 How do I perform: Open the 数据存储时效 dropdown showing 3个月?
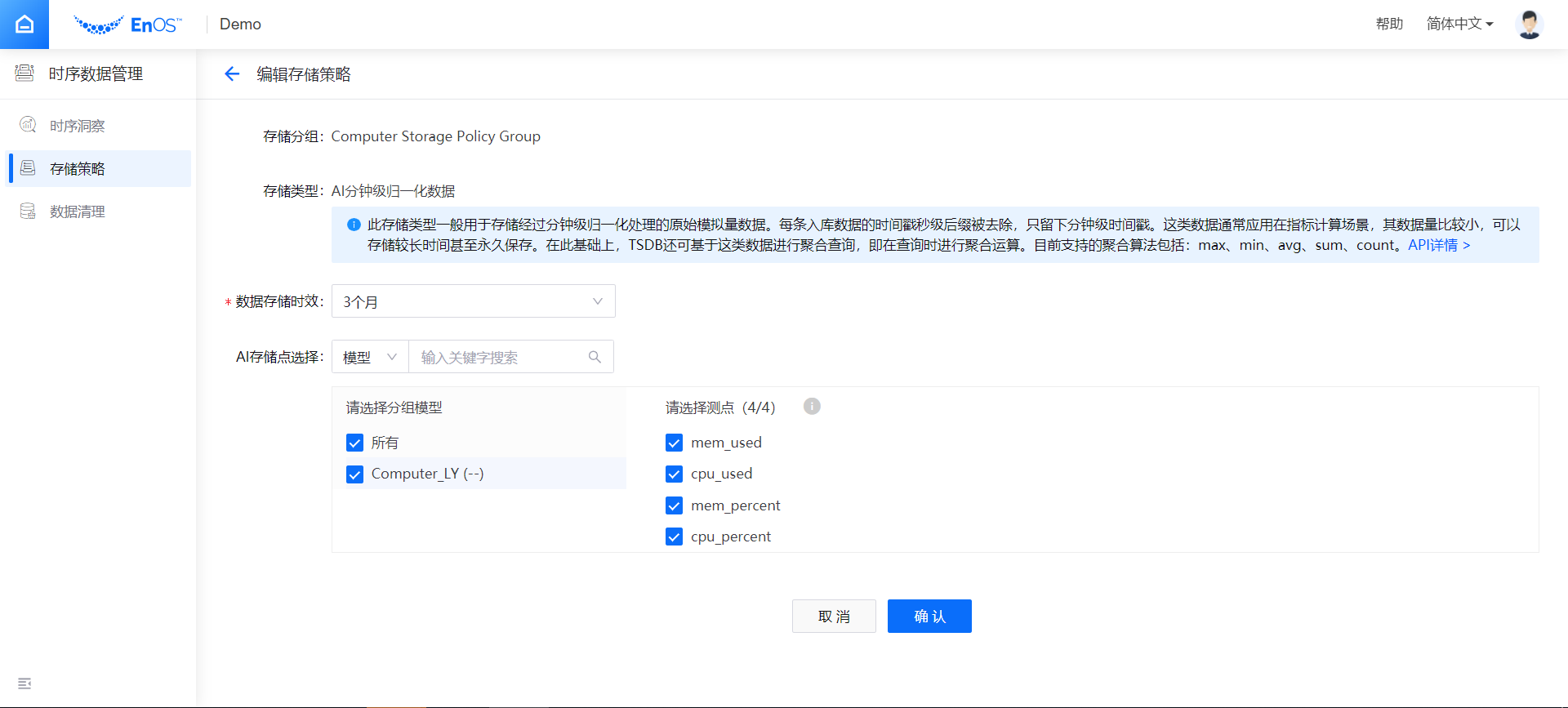(474, 301)
